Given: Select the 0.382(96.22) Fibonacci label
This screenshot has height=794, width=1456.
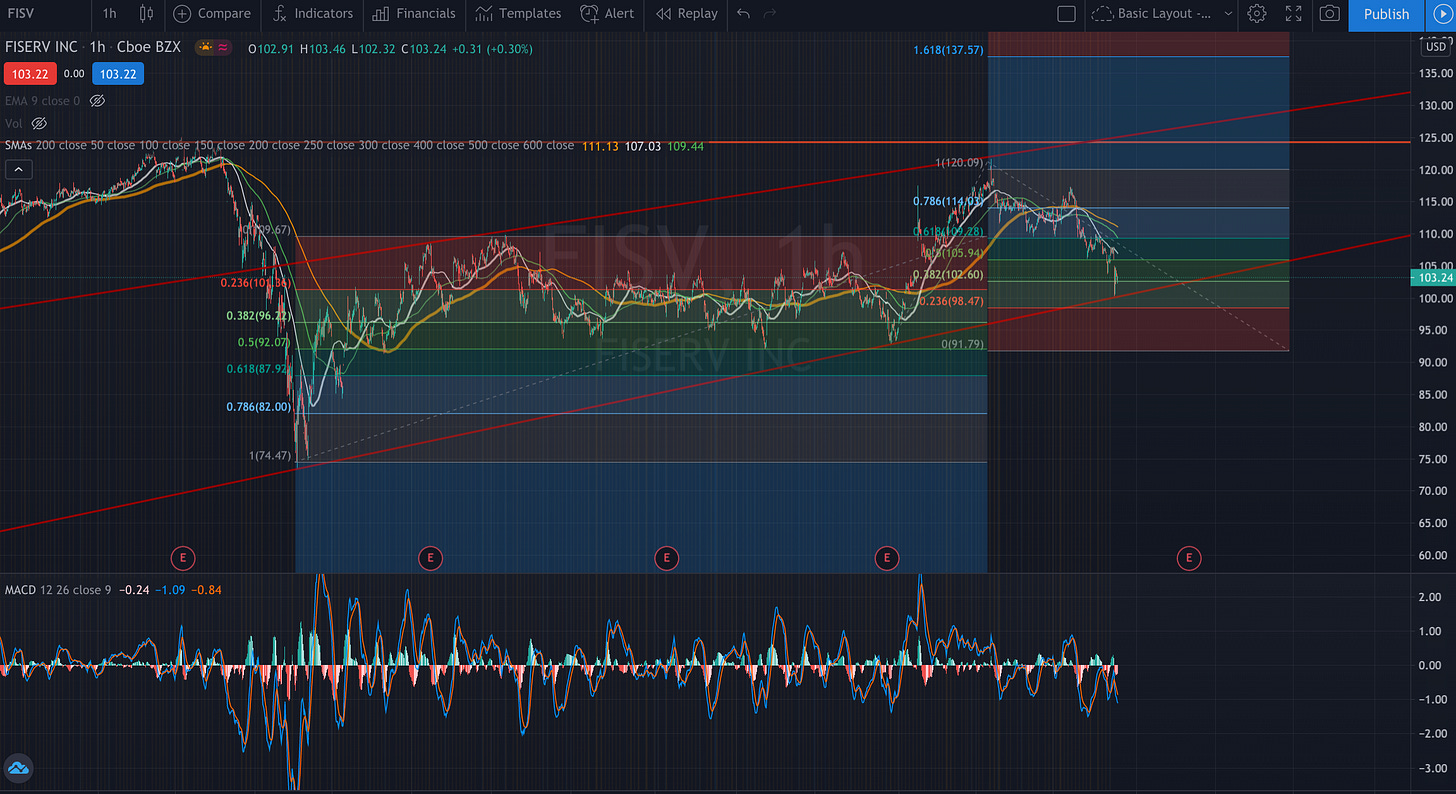Looking at the screenshot, I should tap(256, 315).
